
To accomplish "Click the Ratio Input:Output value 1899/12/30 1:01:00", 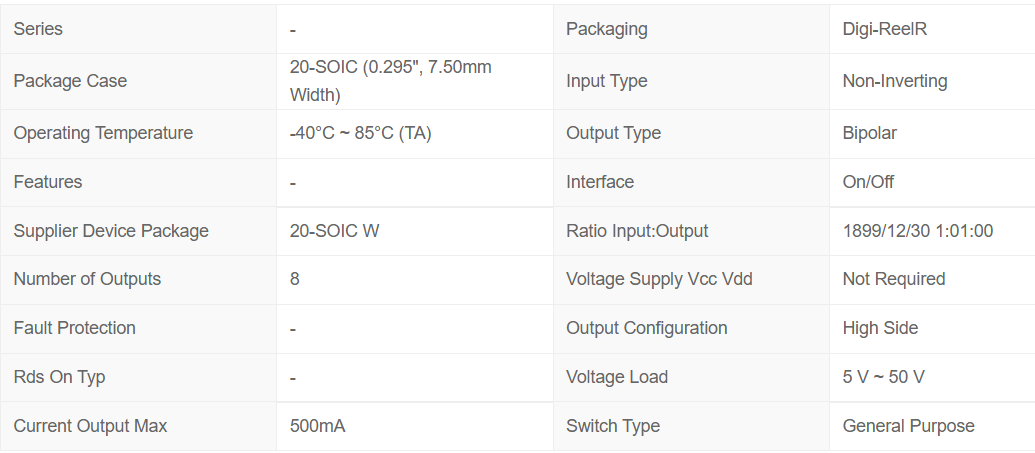I will pos(918,231).
